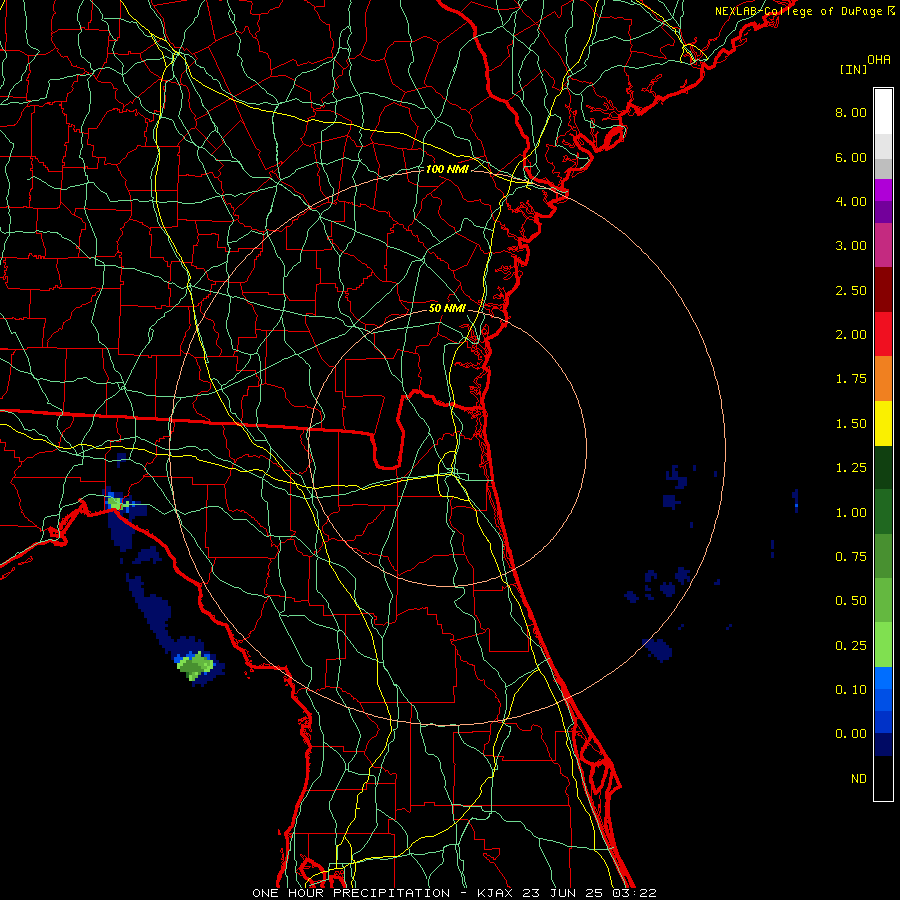Click the [IN] units label
This screenshot has width=900, height=900.
click(853, 69)
